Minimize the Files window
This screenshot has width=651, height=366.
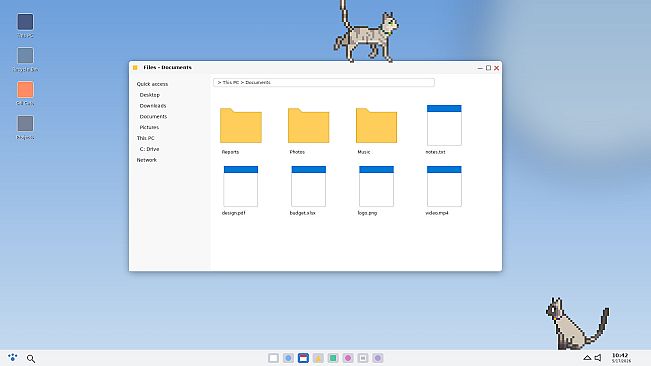click(480, 68)
